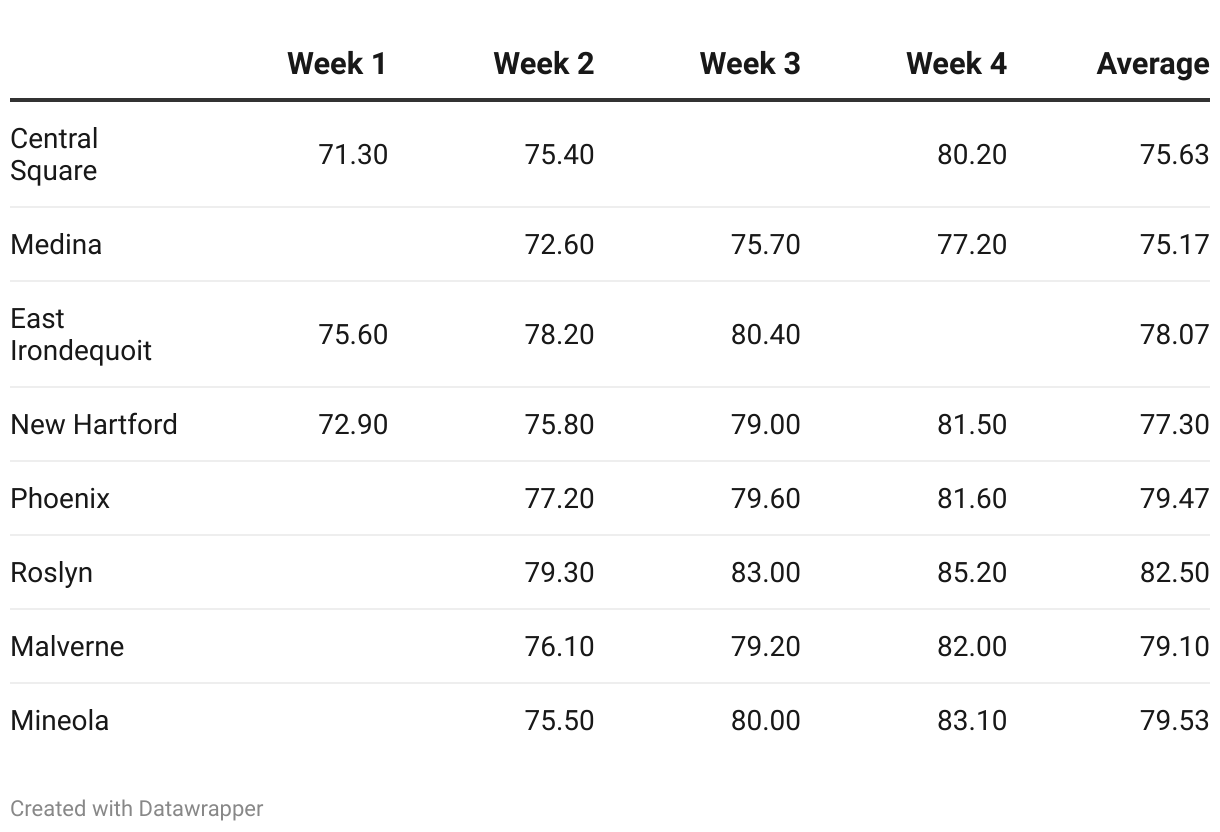Select the Phoenix row label
This screenshot has width=1220, height=832.
click(x=60, y=499)
